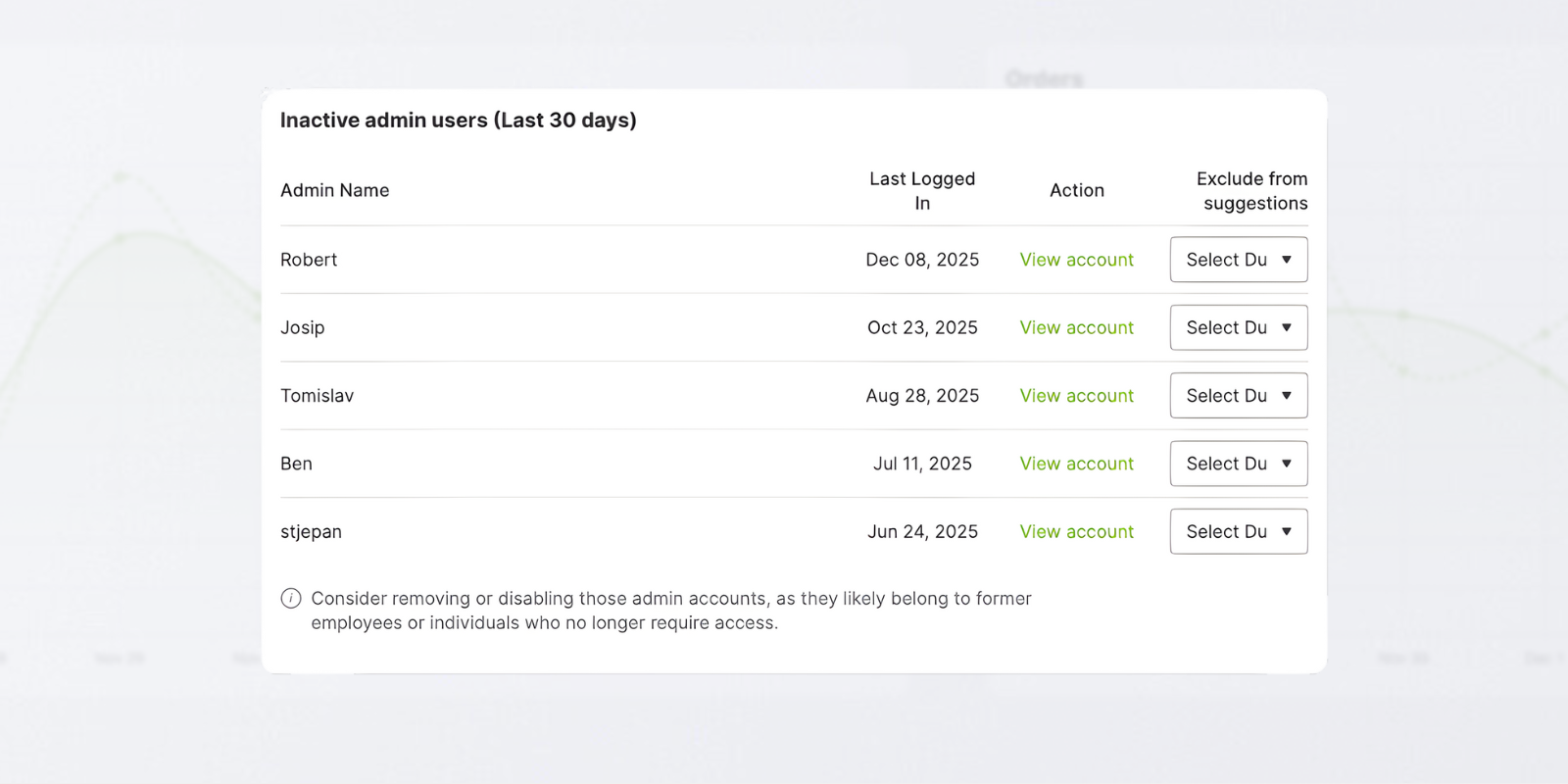The width and height of the screenshot is (1568, 784).
Task: Click the stjepan name cell
Action: coord(311,532)
